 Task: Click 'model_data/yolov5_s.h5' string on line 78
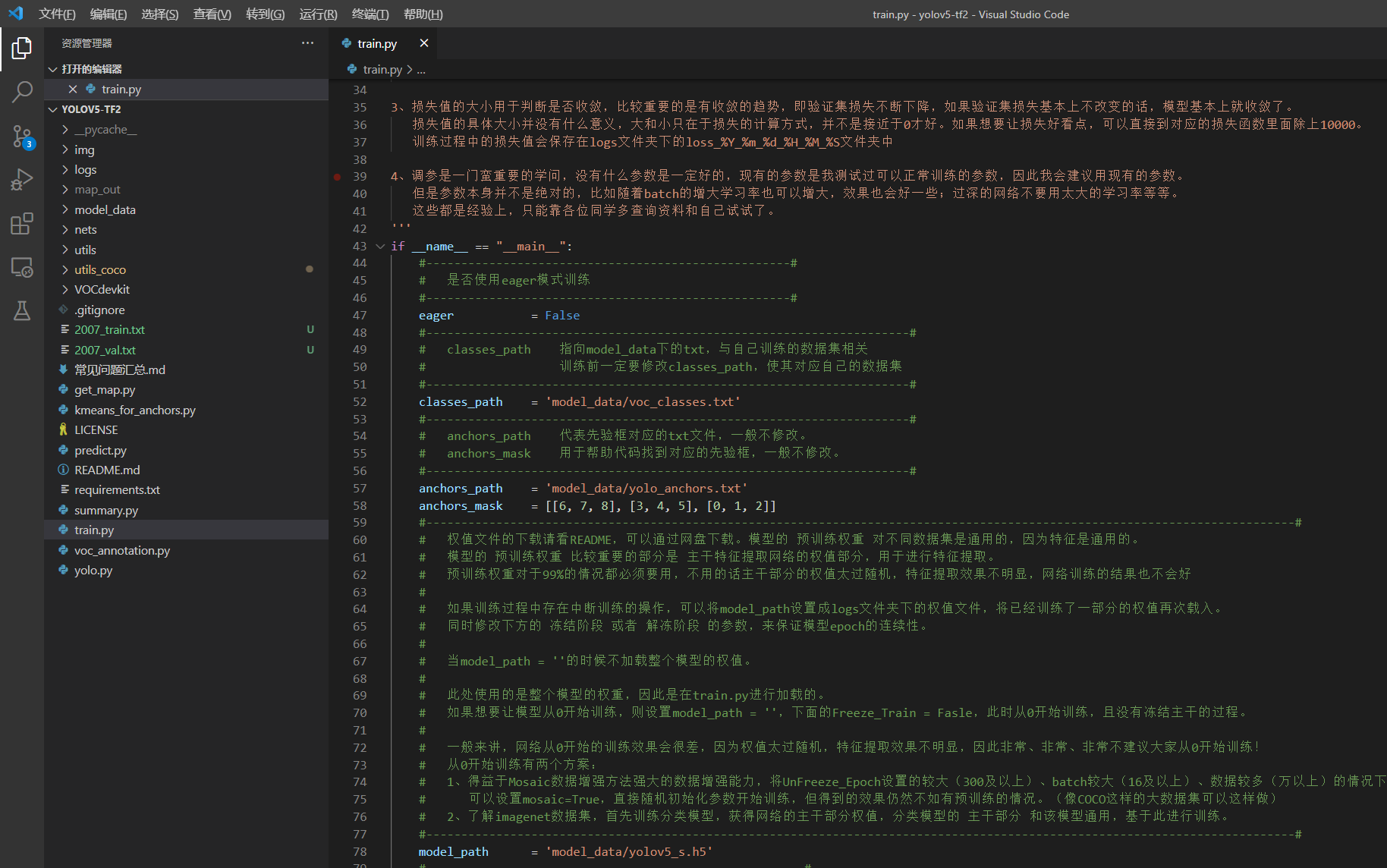[629, 851]
